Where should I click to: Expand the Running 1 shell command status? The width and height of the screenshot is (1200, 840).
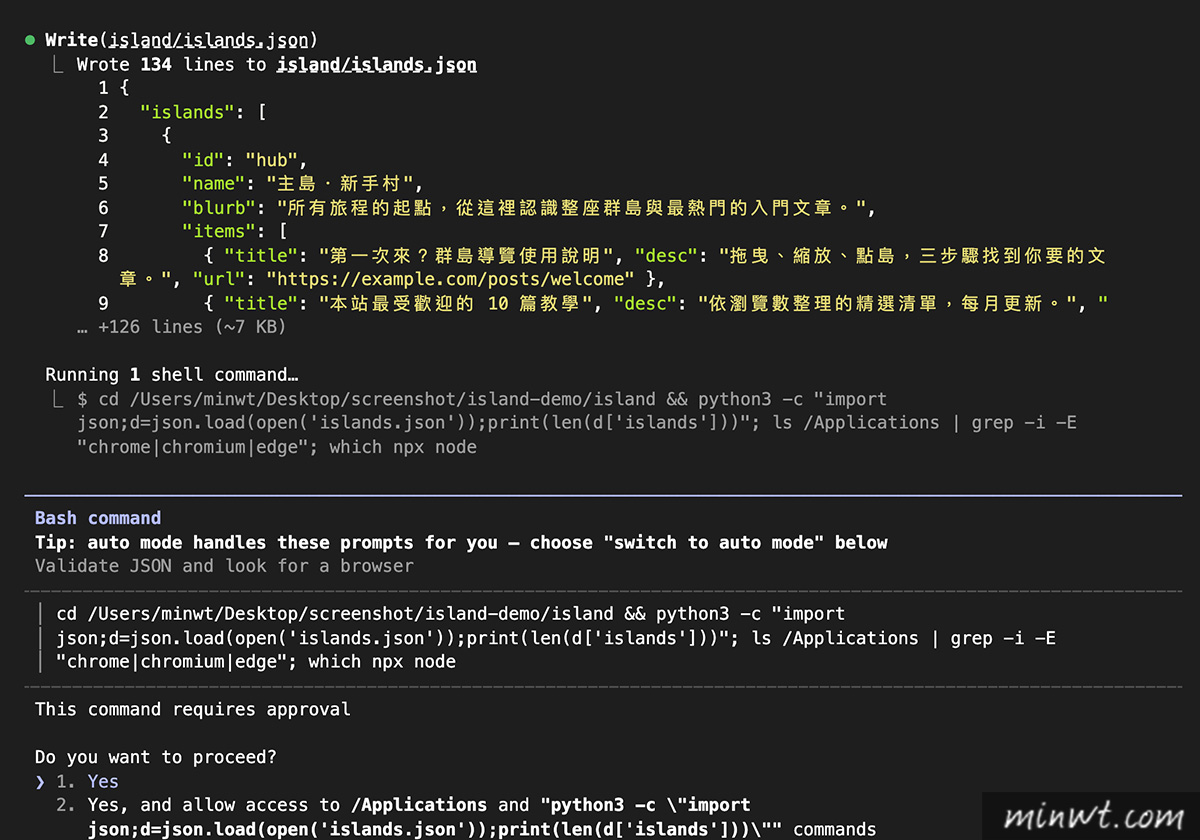tap(171, 374)
